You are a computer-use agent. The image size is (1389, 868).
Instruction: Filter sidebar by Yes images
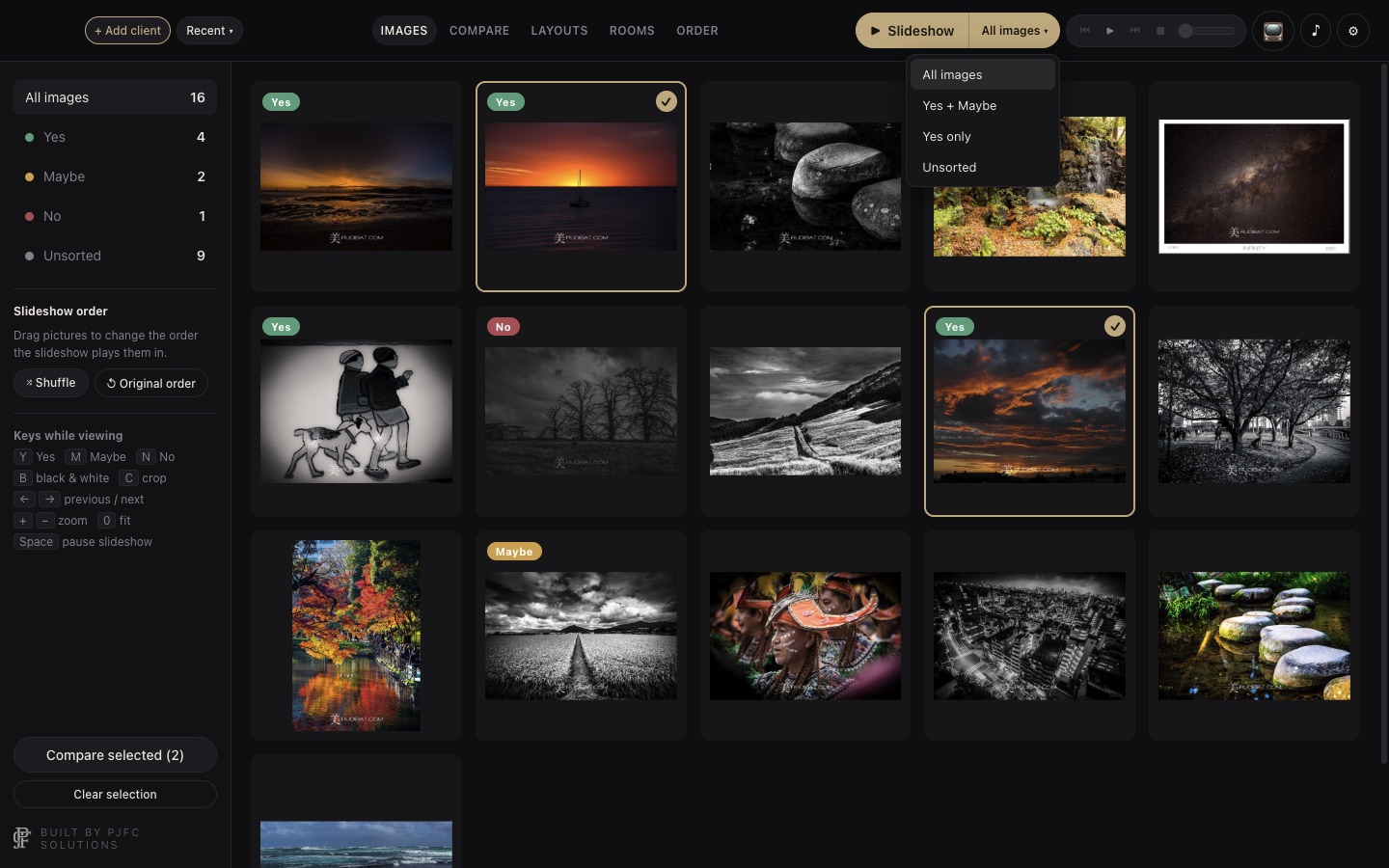point(115,137)
